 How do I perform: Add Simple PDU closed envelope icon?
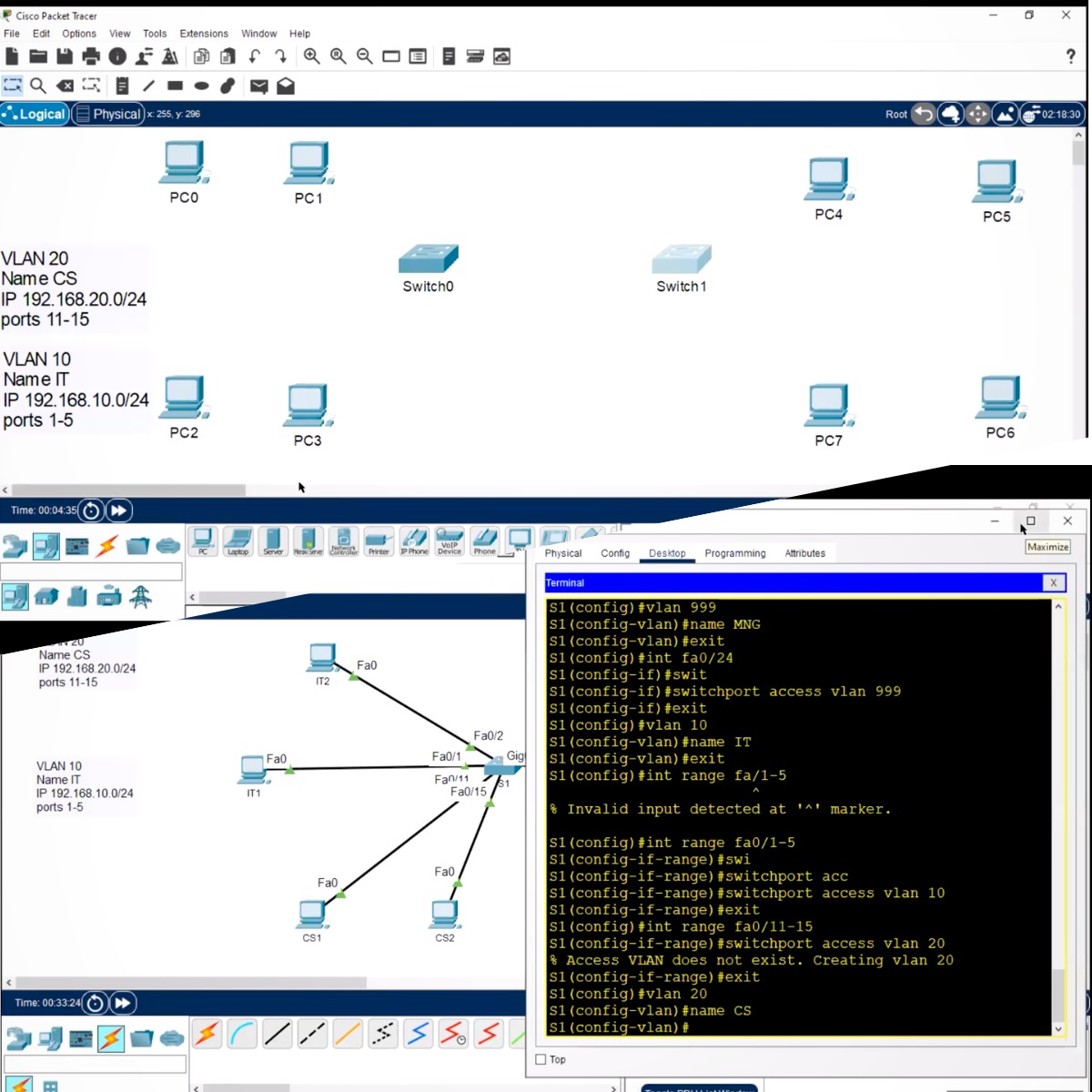tap(259, 86)
